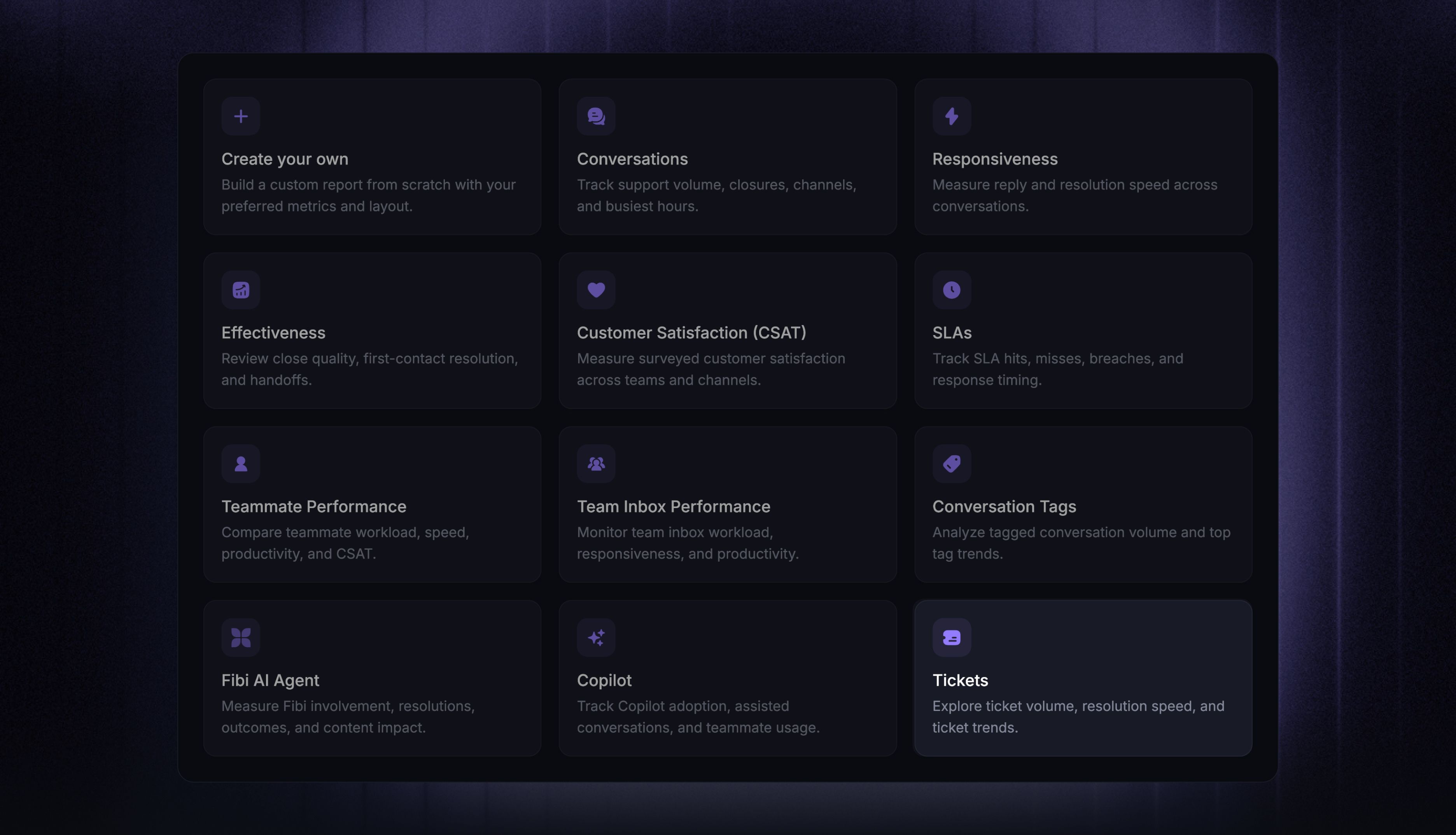Select Create your own custom report title
Viewport: 1456px width, 835px height.
(x=285, y=159)
